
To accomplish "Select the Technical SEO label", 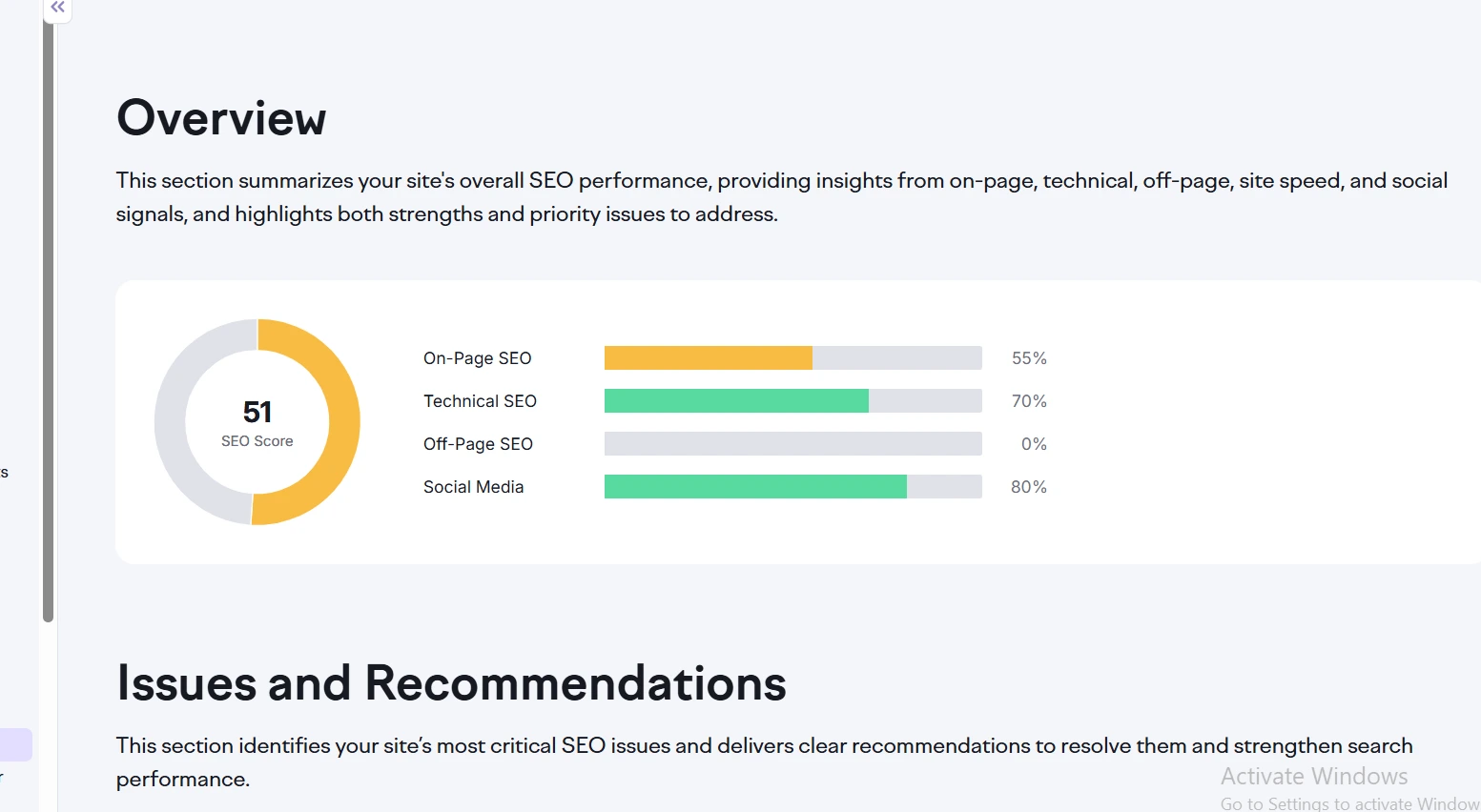I will pos(480,401).
